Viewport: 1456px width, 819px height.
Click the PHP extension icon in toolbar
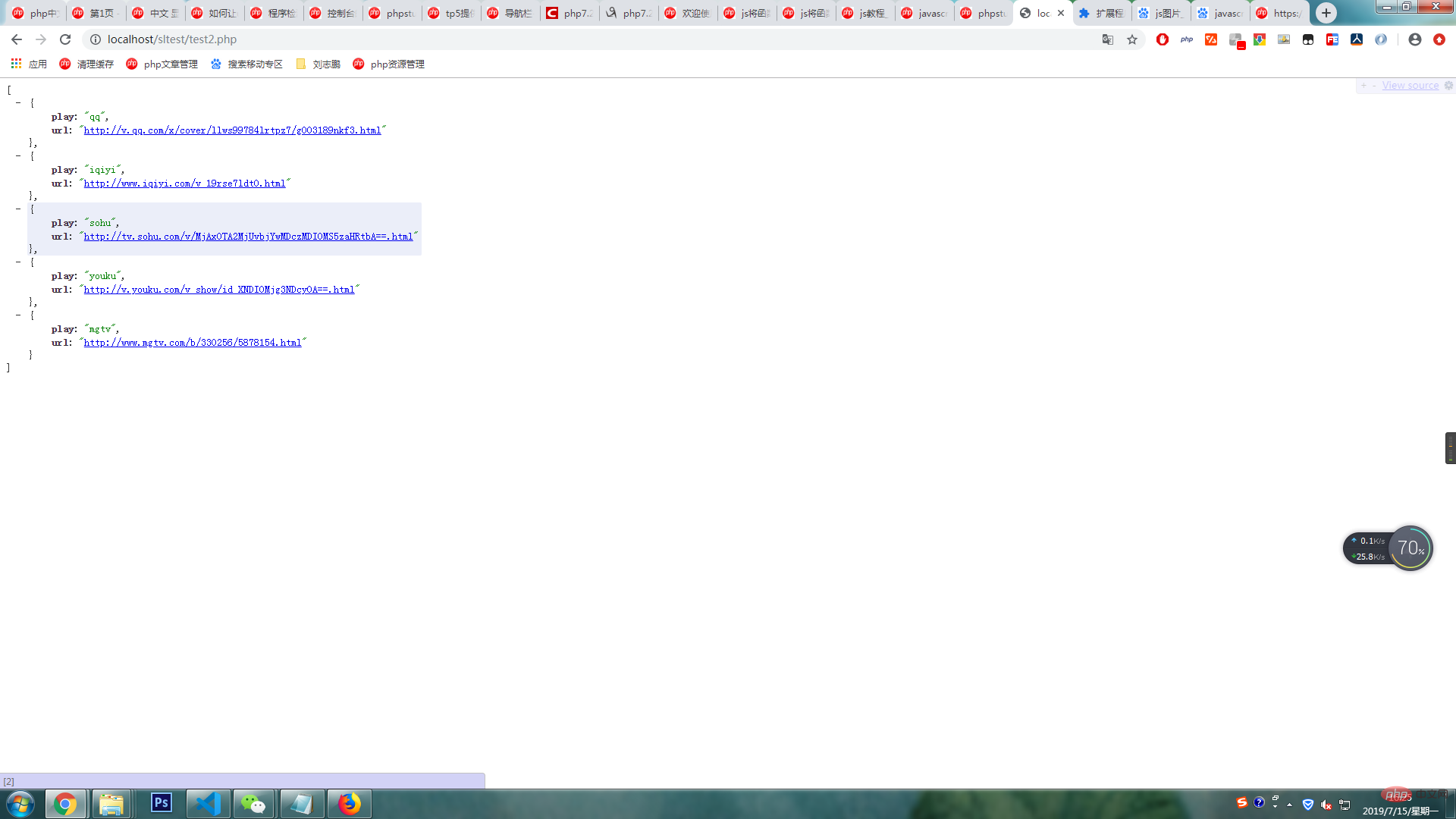tap(1186, 40)
